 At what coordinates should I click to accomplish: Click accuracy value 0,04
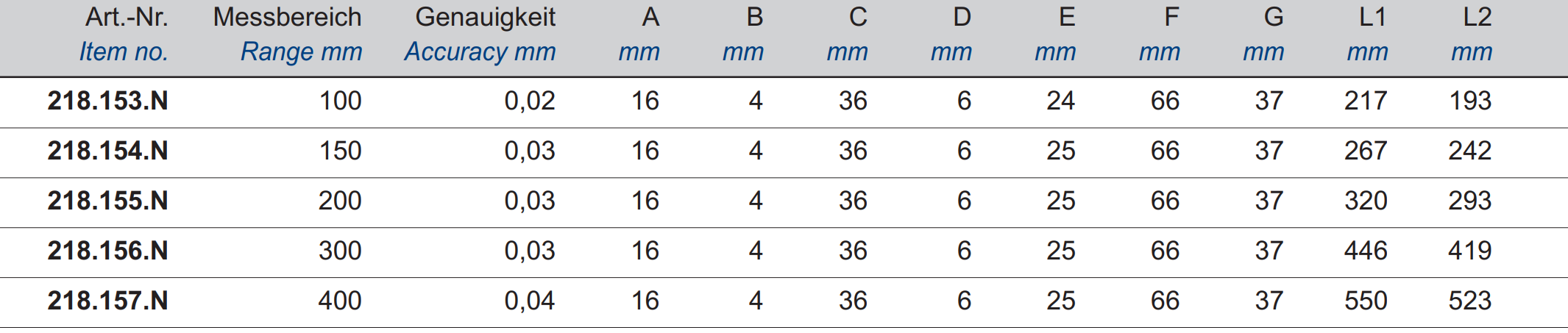(530, 301)
